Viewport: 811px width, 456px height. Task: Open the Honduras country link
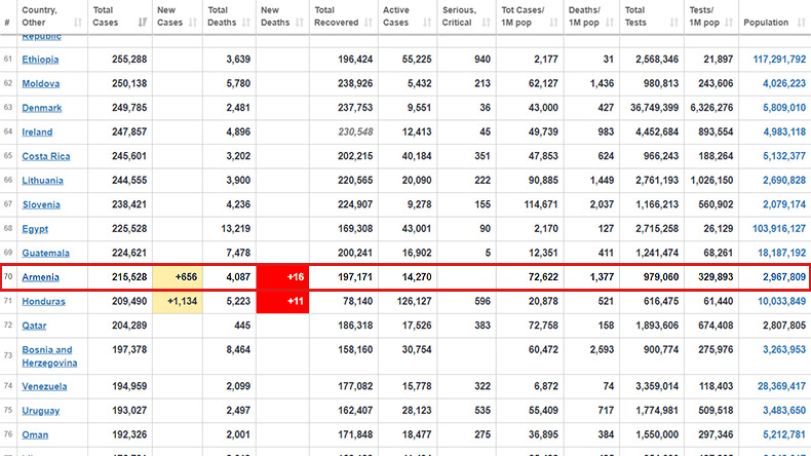tap(43, 301)
